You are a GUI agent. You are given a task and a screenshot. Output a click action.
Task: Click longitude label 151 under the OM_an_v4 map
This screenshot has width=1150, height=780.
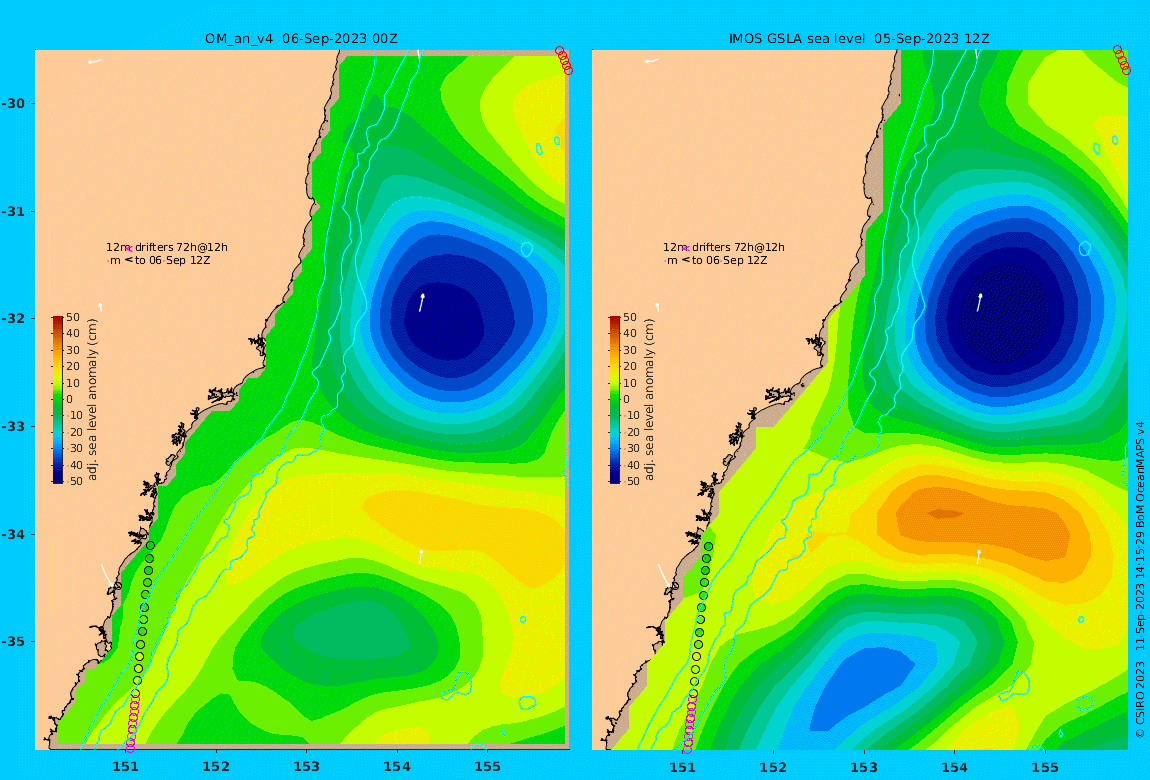[125, 767]
